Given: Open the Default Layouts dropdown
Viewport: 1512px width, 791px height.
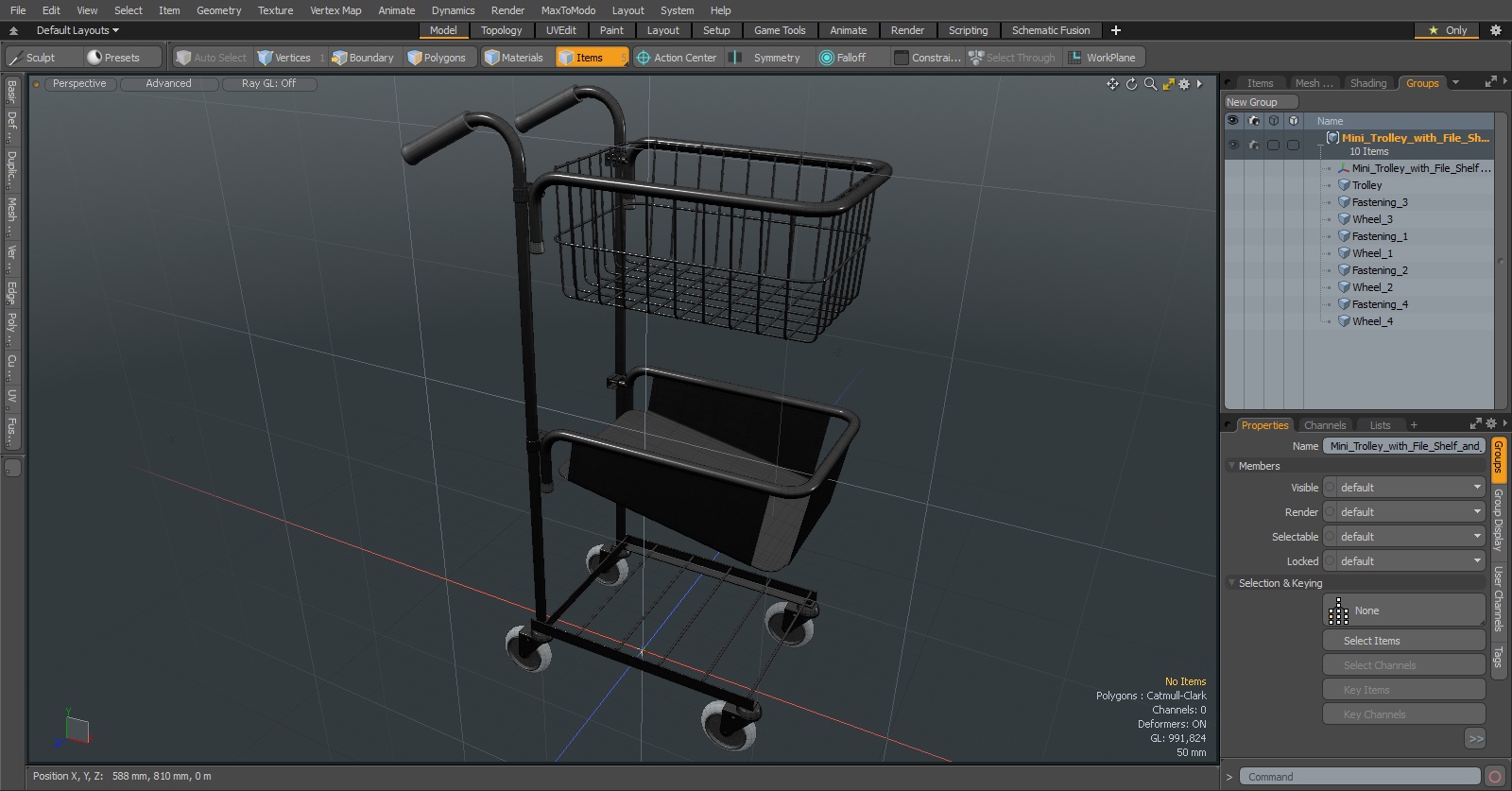Looking at the screenshot, I should 77,30.
